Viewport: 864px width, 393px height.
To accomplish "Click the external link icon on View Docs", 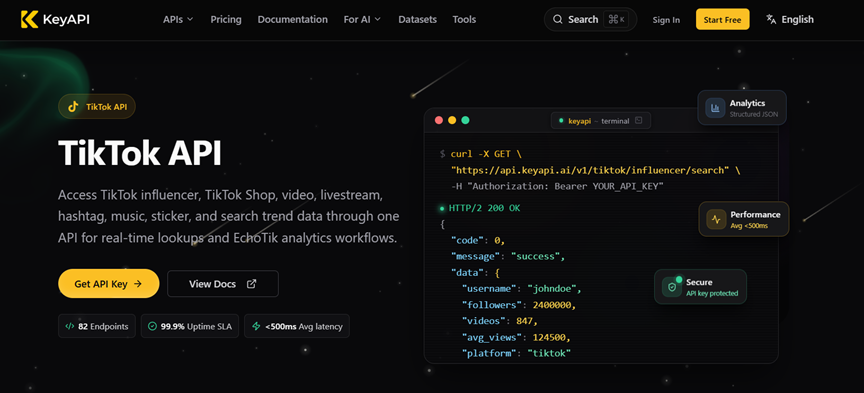I will tap(251, 284).
